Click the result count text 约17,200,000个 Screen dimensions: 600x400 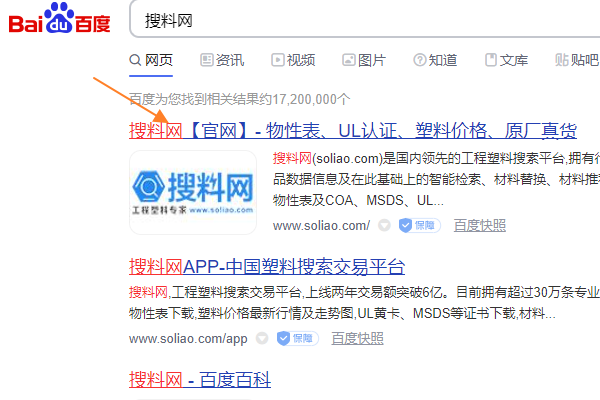pyautogui.click(x=303, y=100)
